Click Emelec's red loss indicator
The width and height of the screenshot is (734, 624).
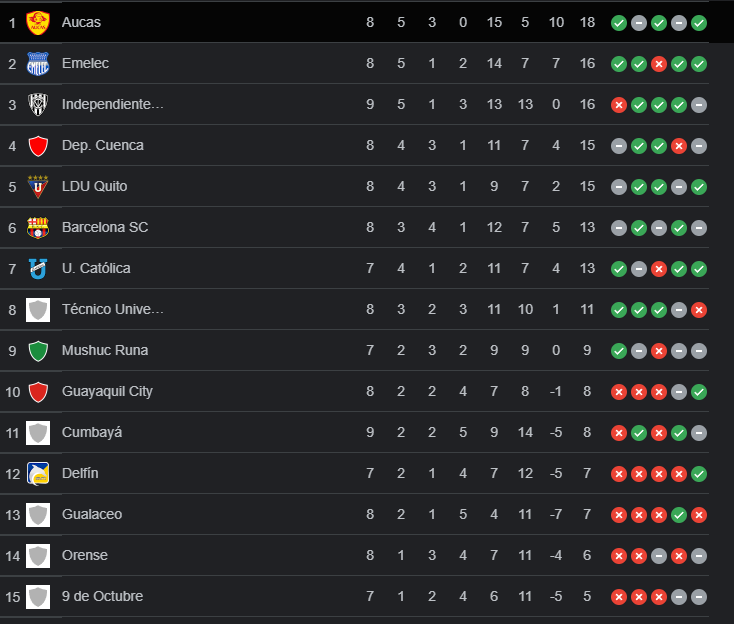click(659, 63)
